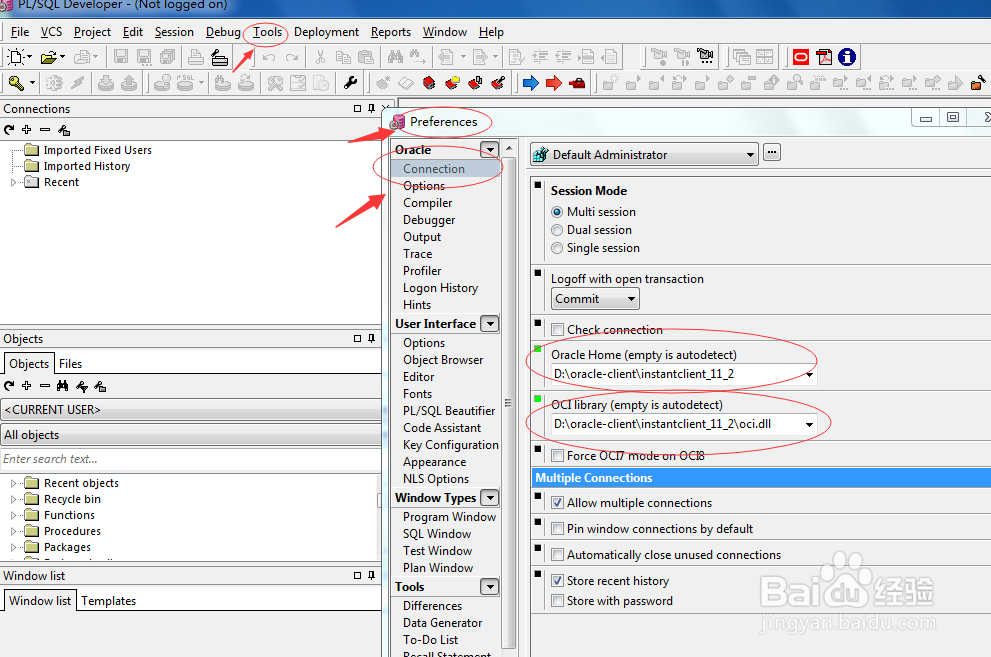Click the blue right arrow toolbar icon
This screenshot has height=657, width=991.
531,83
